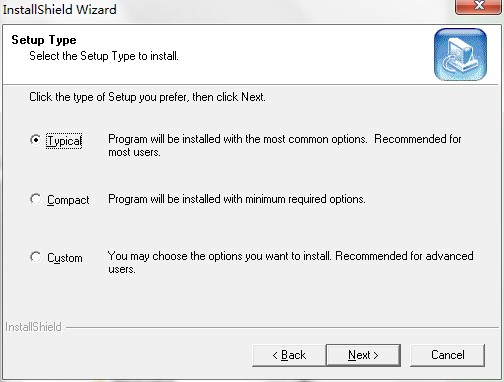Image resolution: width=504 pixels, height=382 pixels.
Task: Click the 'Click the type of Setup' instruction
Action: point(147,97)
